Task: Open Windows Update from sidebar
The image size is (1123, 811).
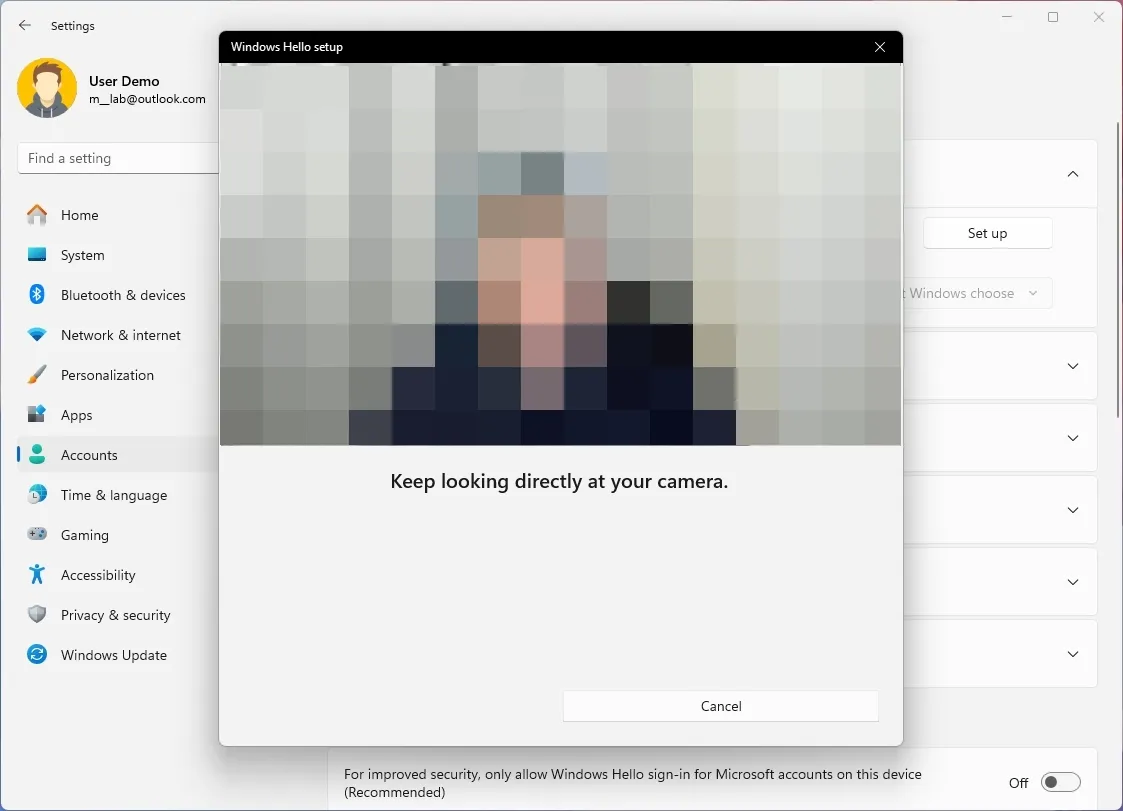Action: [113, 655]
